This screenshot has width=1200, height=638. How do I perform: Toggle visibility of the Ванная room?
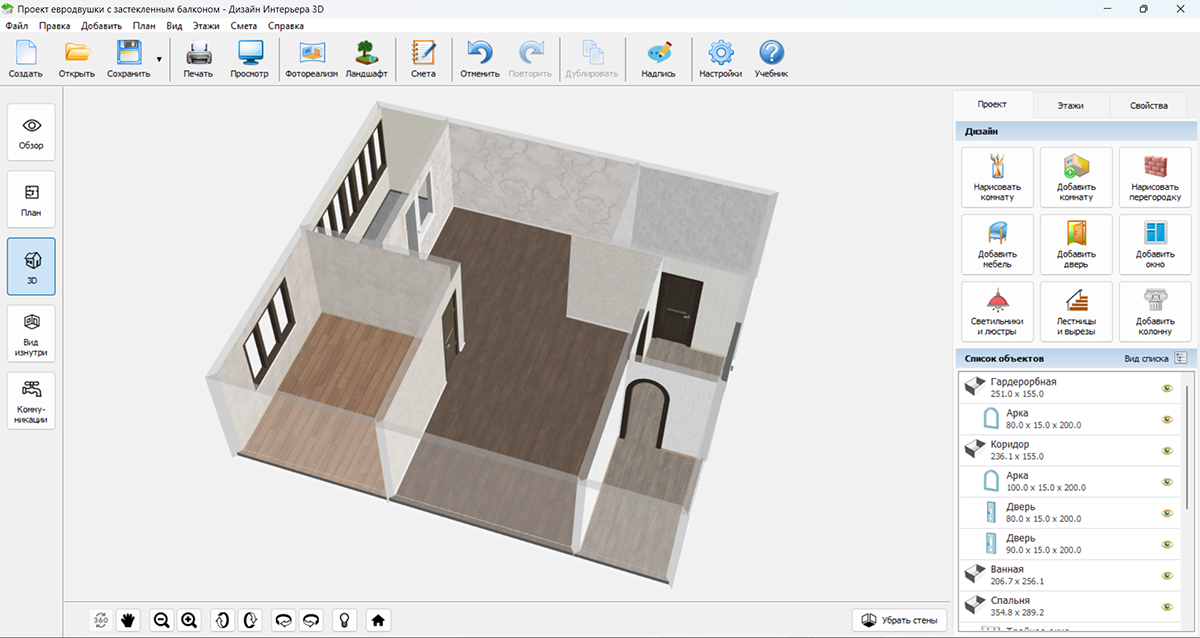pos(1166,575)
